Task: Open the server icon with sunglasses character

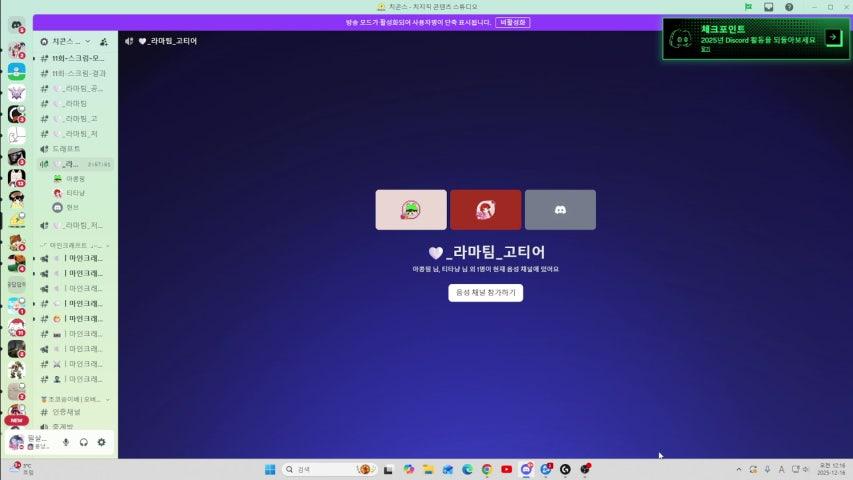Action: 16,199
